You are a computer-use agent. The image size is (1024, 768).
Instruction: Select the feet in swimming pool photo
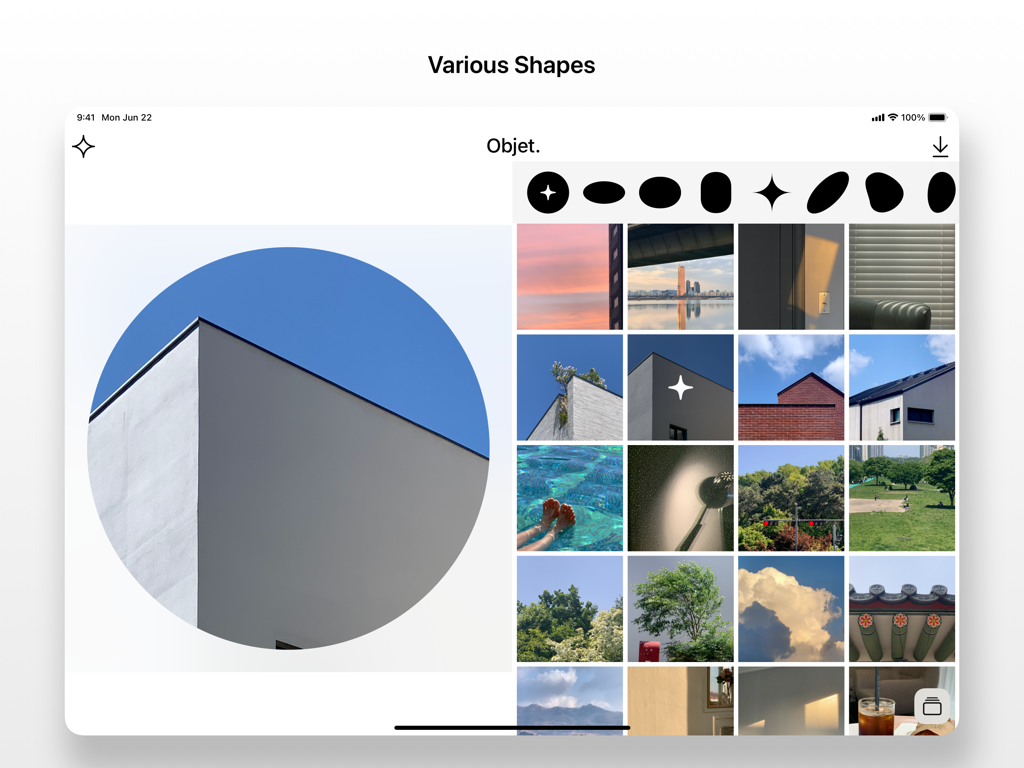click(569, 498)
